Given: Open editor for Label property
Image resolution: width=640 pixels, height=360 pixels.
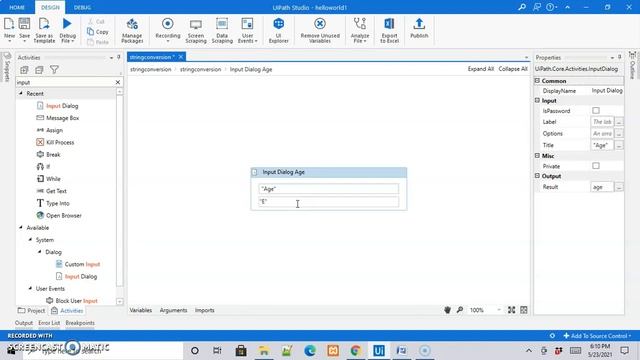Looking at the screenshot, I should (x=619, y=122).
